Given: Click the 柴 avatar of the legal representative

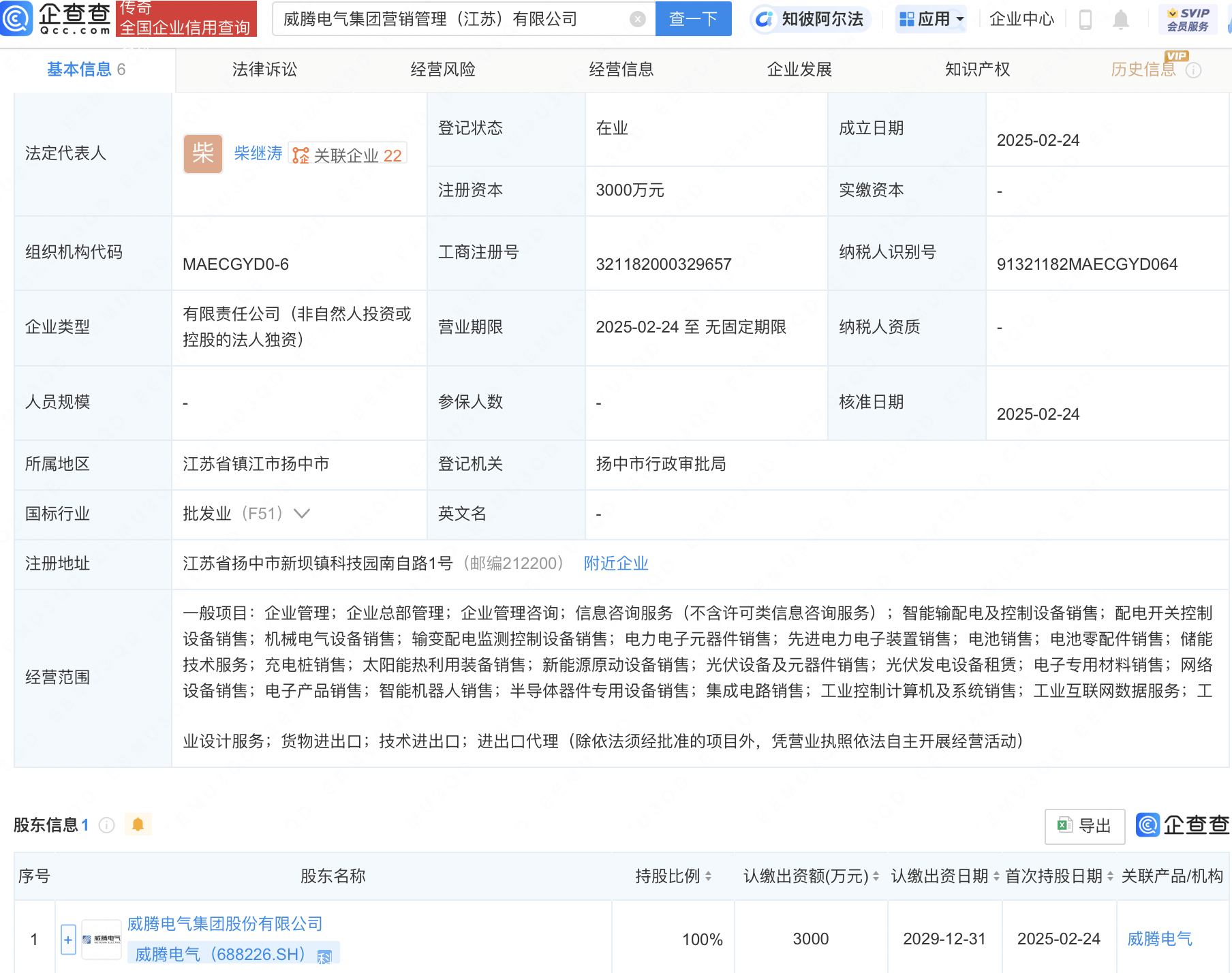Looking at the screenshot, I should point(203,153).
